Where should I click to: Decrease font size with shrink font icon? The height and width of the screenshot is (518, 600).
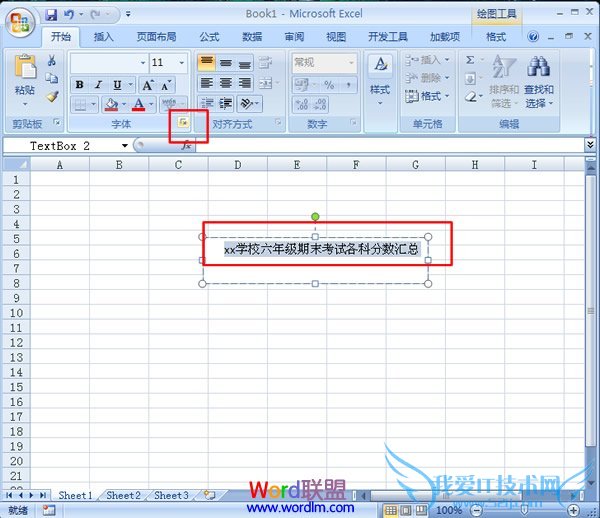click(166, 85)
